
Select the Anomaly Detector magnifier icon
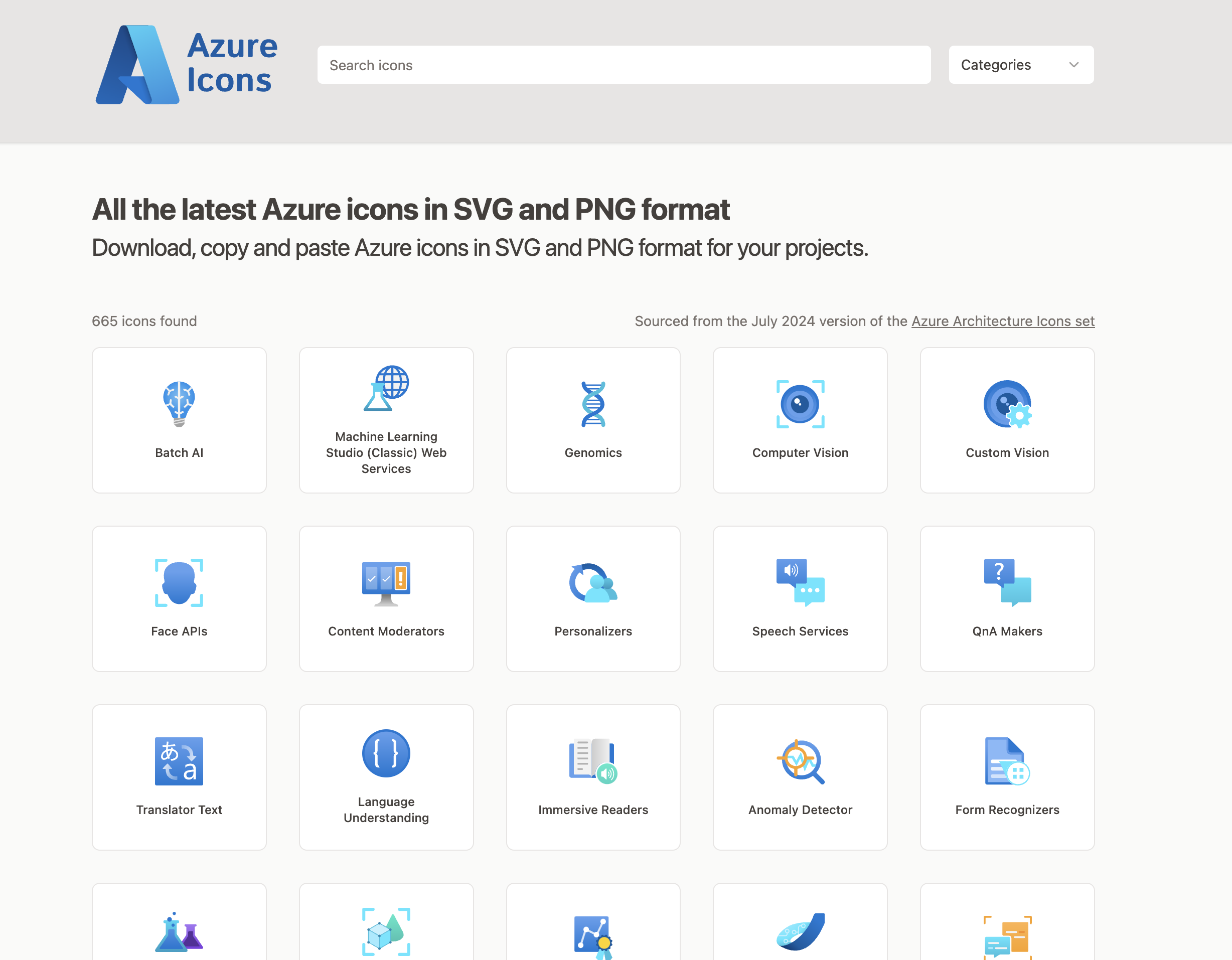coord(800,761)
